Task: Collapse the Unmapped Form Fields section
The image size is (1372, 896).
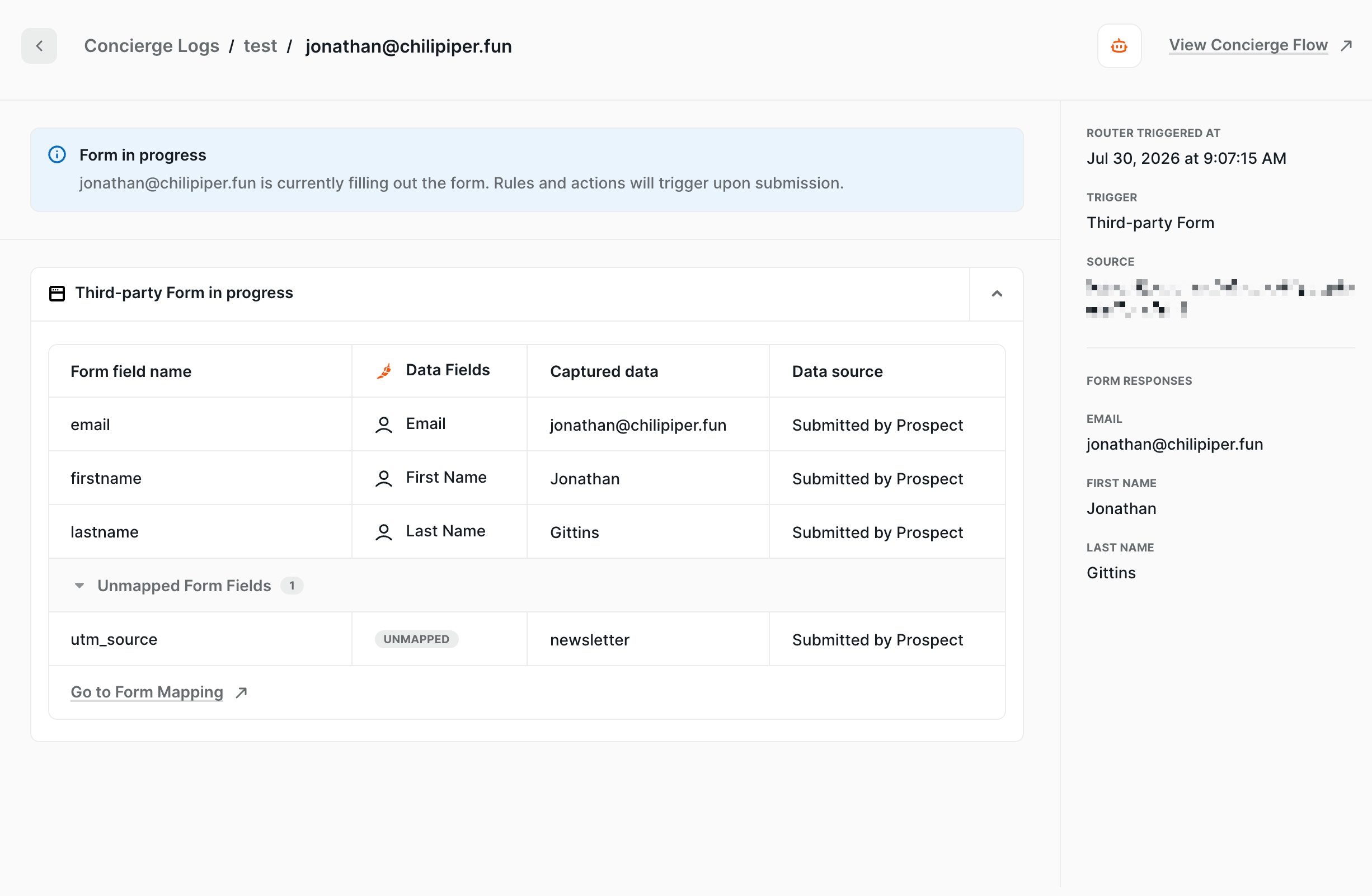Action: pyautogui.click(x=79, y=586)
